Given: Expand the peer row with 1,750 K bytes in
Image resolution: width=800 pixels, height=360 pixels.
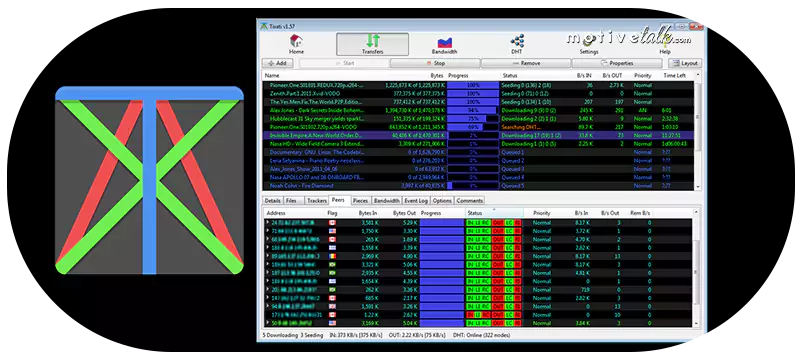Looking at the screenshot, I should pos(267,231).
